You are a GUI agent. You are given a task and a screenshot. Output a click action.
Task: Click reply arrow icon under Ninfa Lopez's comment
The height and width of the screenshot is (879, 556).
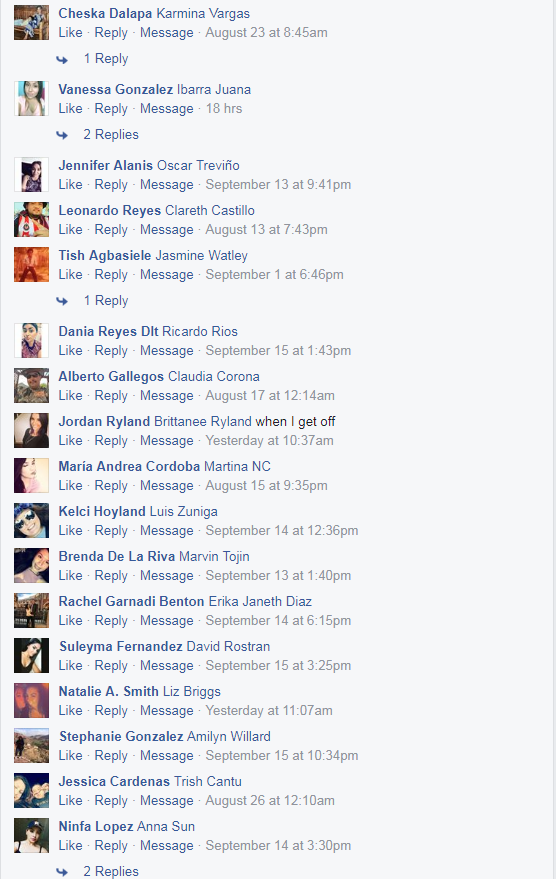(62, 872)
